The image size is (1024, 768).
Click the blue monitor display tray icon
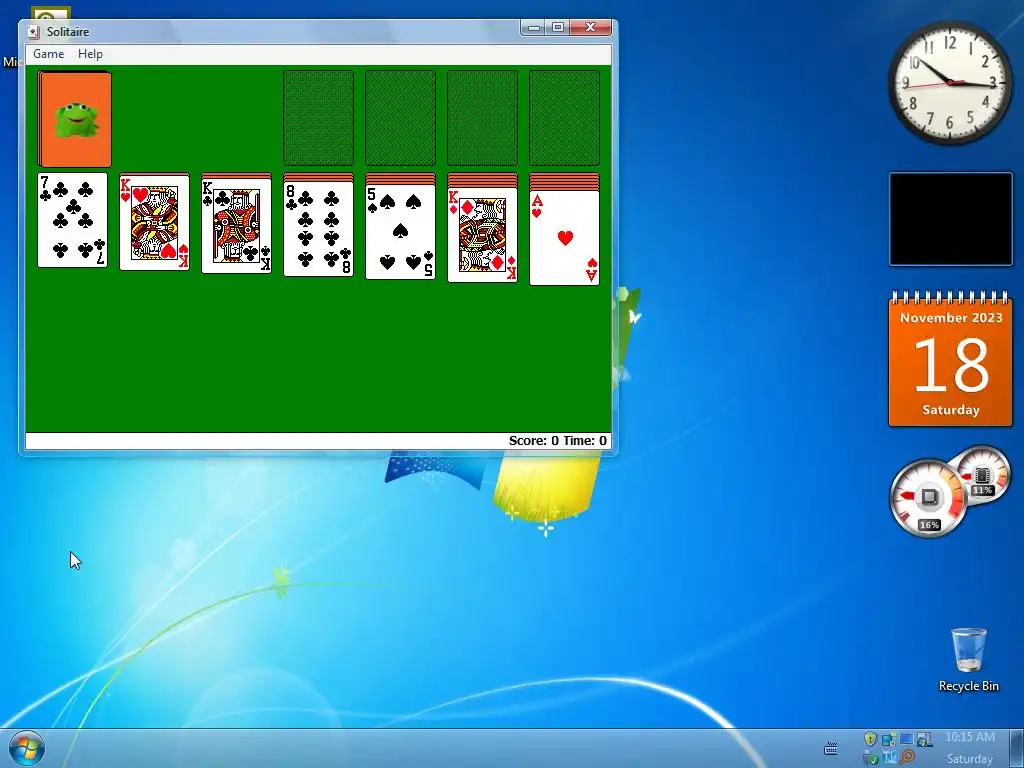[x=906, y=739]
